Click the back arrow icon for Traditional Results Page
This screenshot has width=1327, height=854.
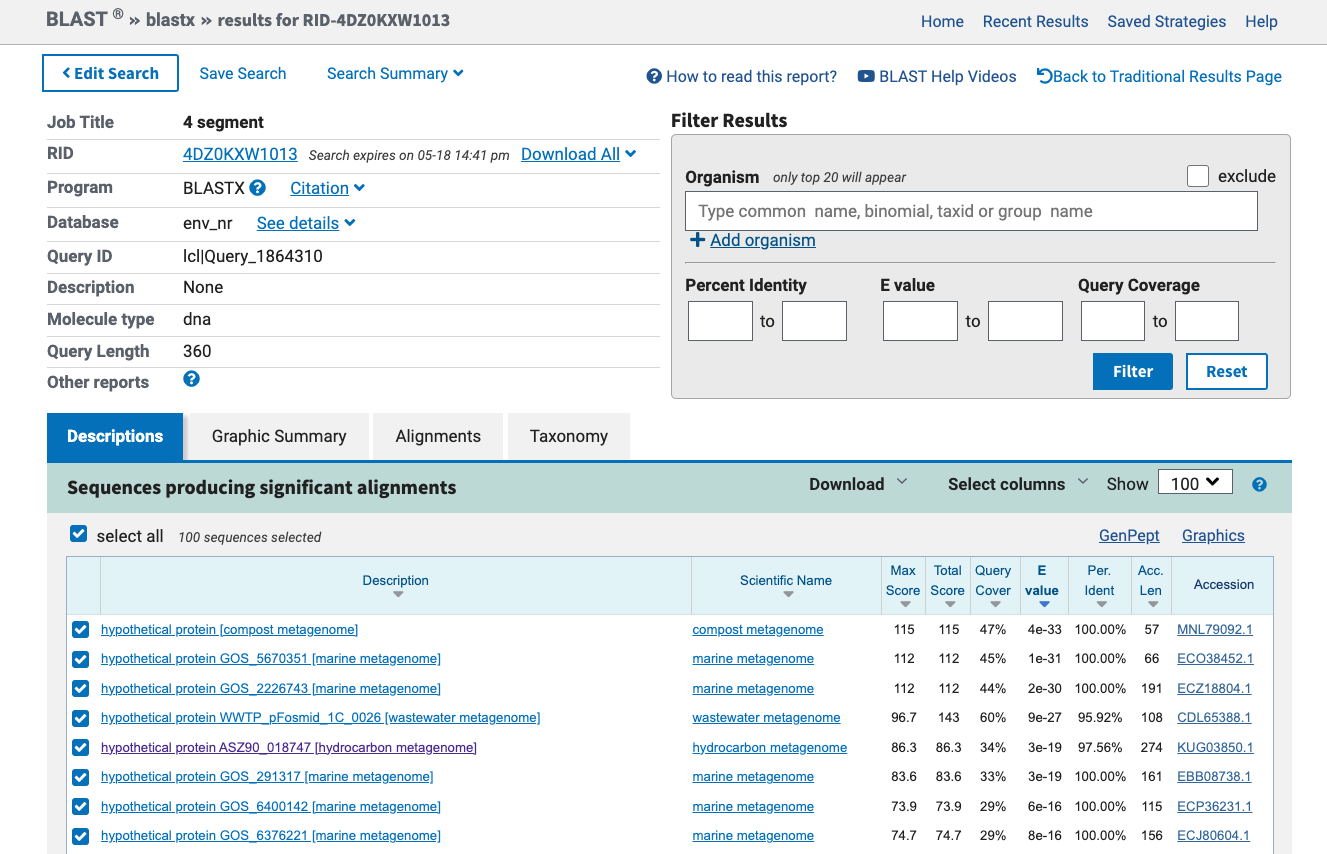(x=1044, y=76)
